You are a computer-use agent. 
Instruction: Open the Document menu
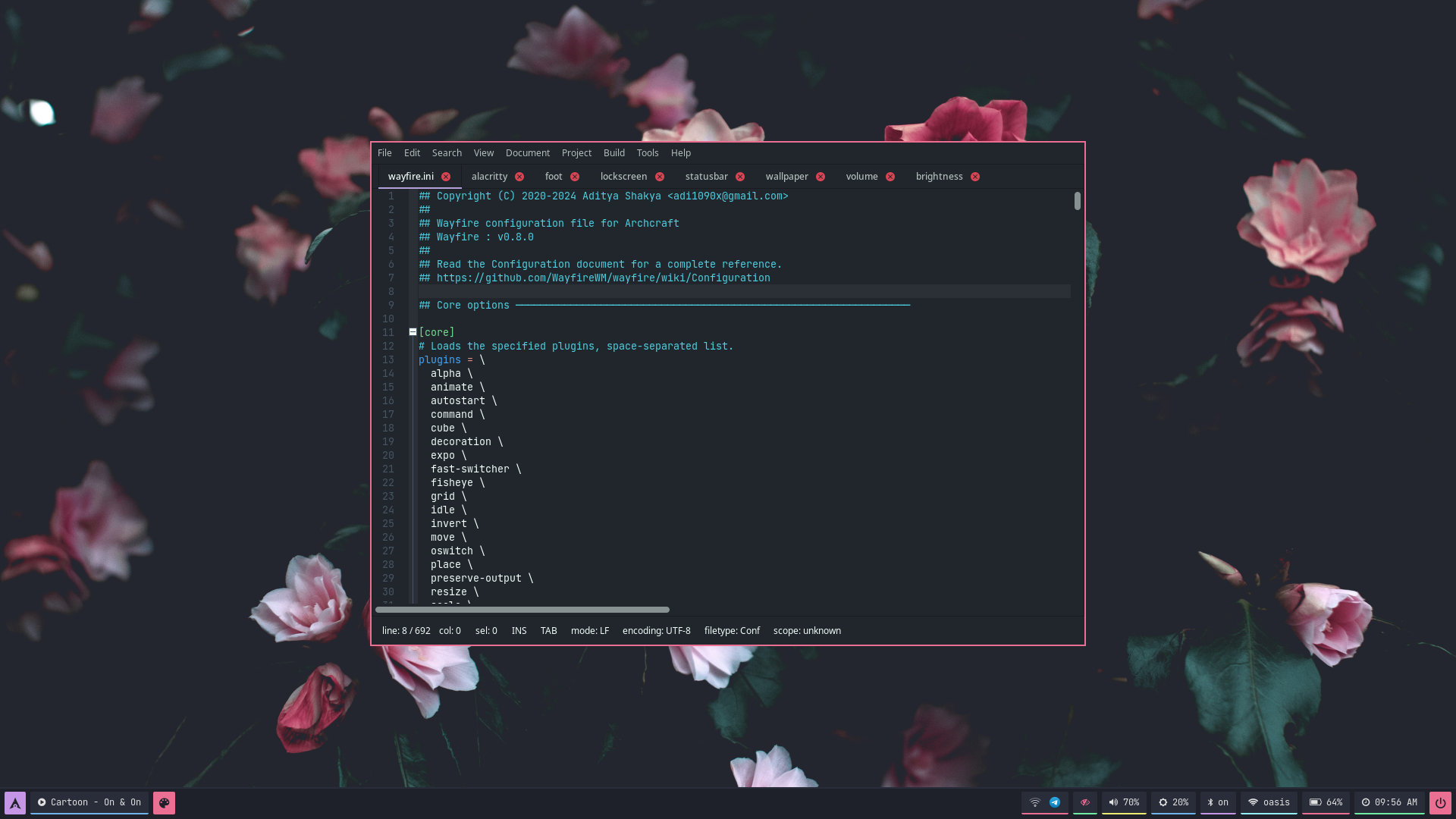[x=527, y=153]
